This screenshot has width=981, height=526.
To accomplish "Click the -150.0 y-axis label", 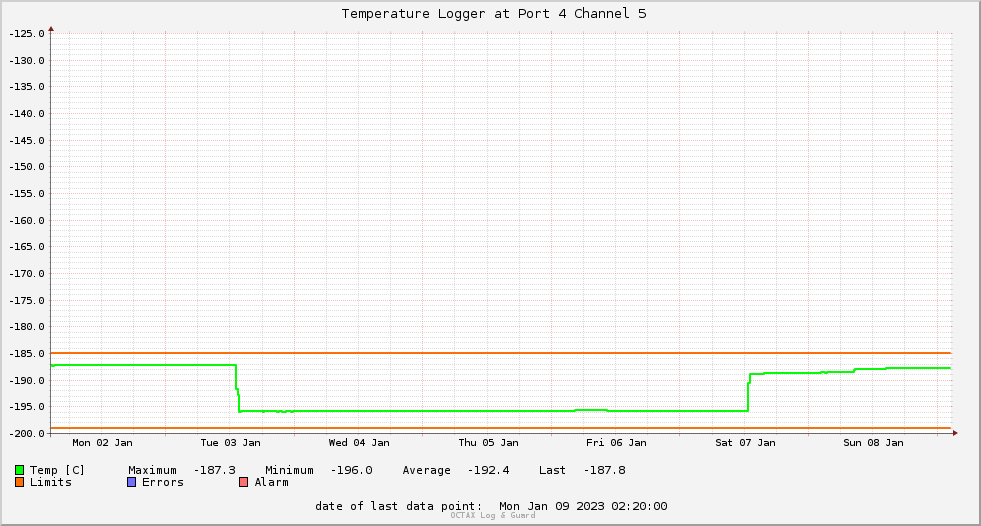I will point(27,167).
